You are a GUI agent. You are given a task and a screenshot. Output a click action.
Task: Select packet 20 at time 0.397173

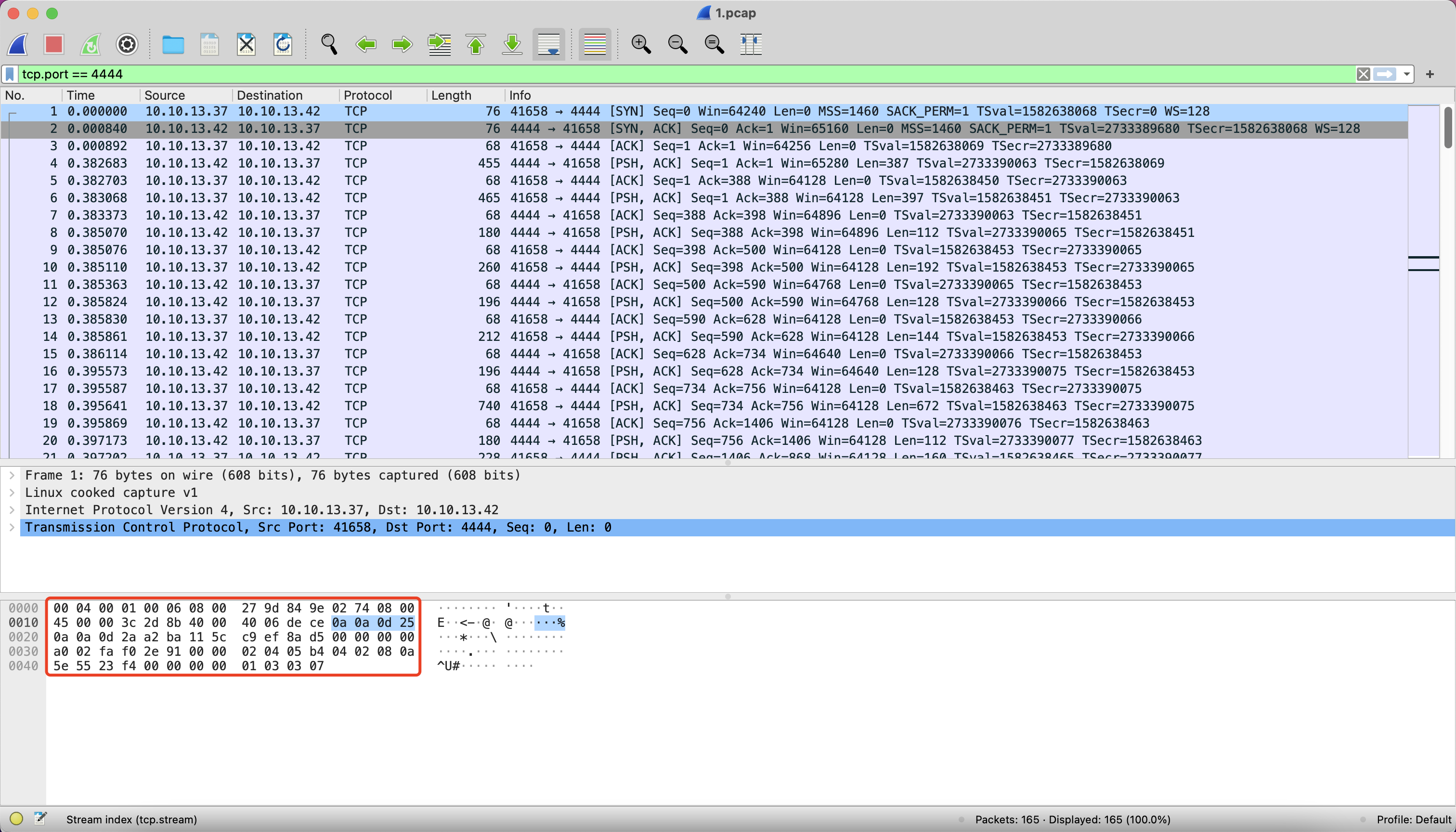pos(704,441)
